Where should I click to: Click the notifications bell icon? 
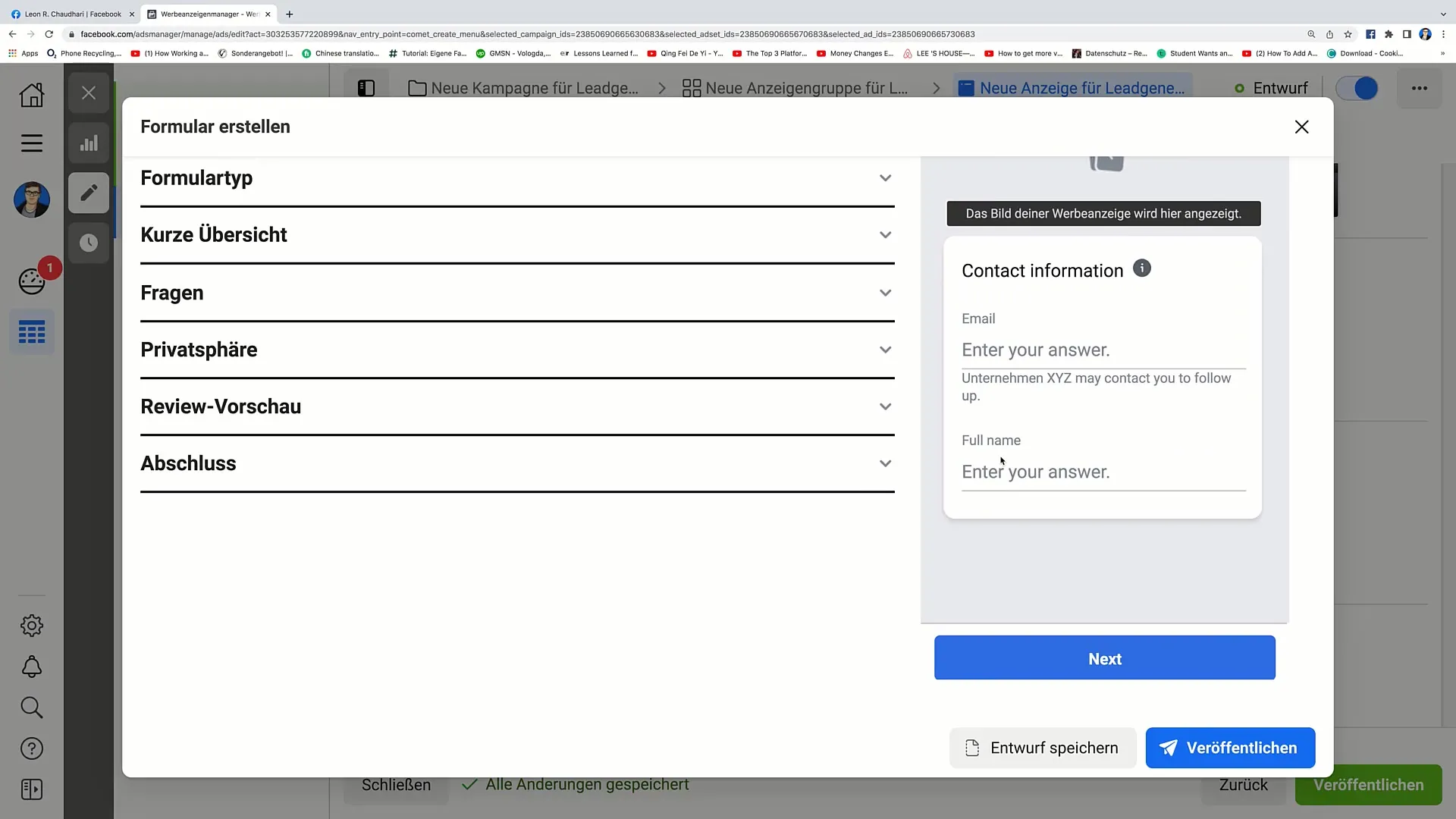[x=31, y=668]
